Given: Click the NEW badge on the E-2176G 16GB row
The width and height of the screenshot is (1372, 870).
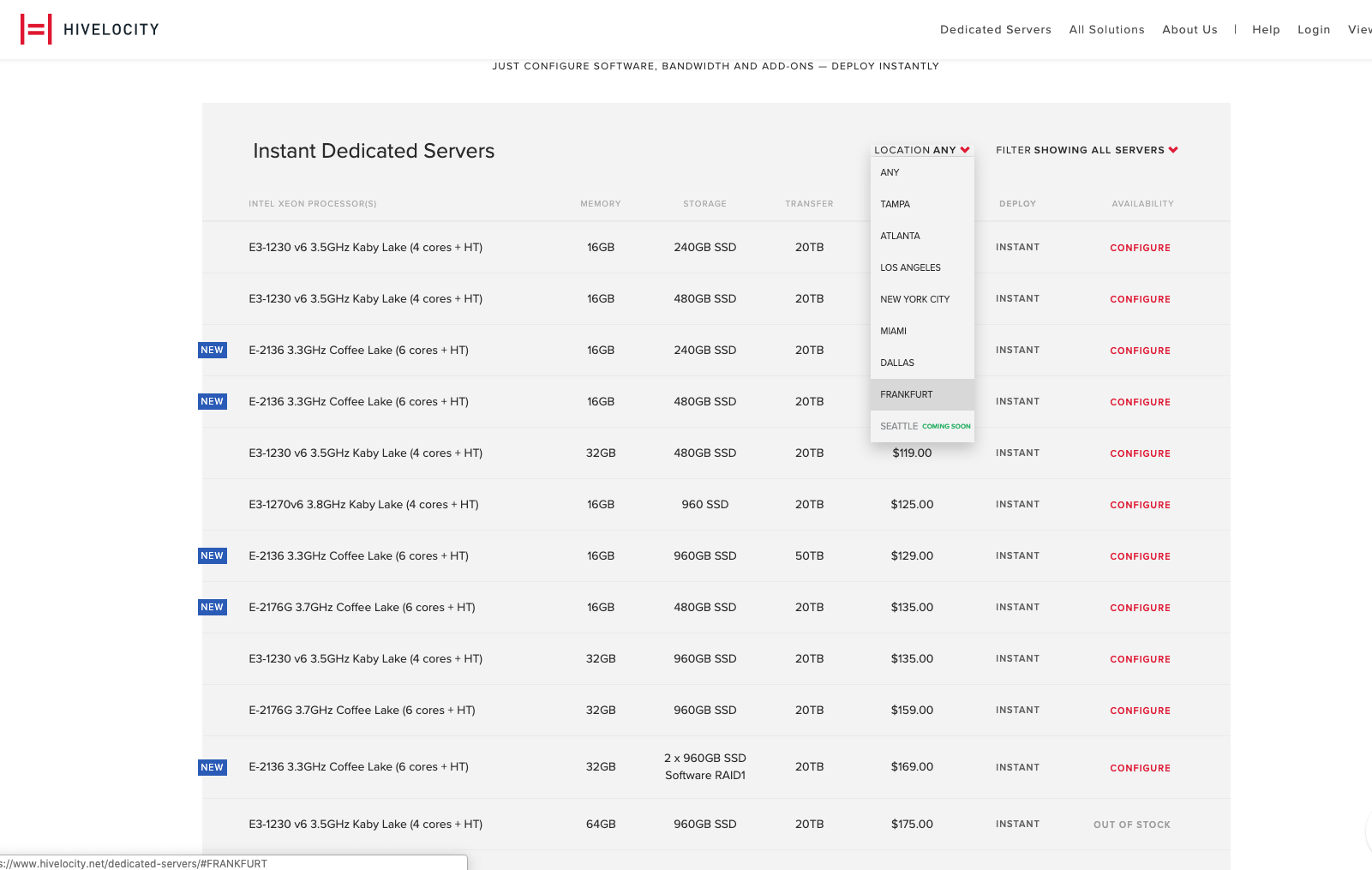Looking at the screenshot, I should tap(213, 607).
